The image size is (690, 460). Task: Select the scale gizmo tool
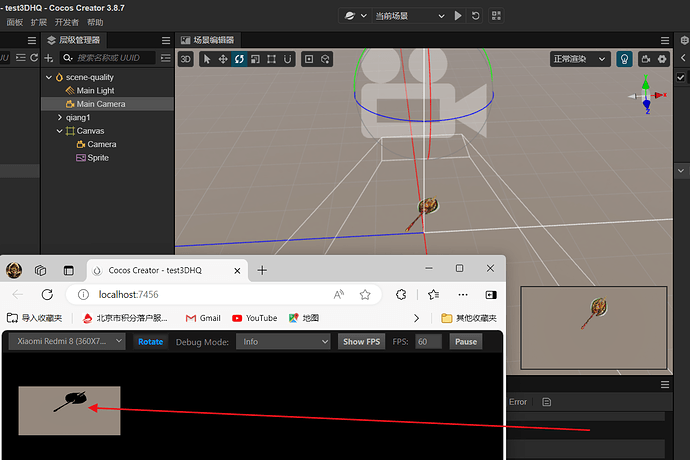coord(256,59)
